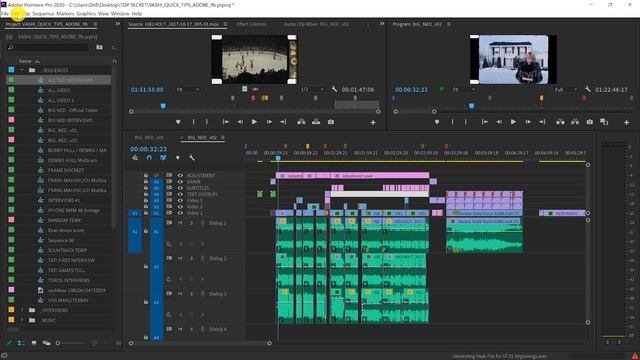640x360 pixels.
Task: Toggle insert sequences as nests icon
Action: pos(135,158)
